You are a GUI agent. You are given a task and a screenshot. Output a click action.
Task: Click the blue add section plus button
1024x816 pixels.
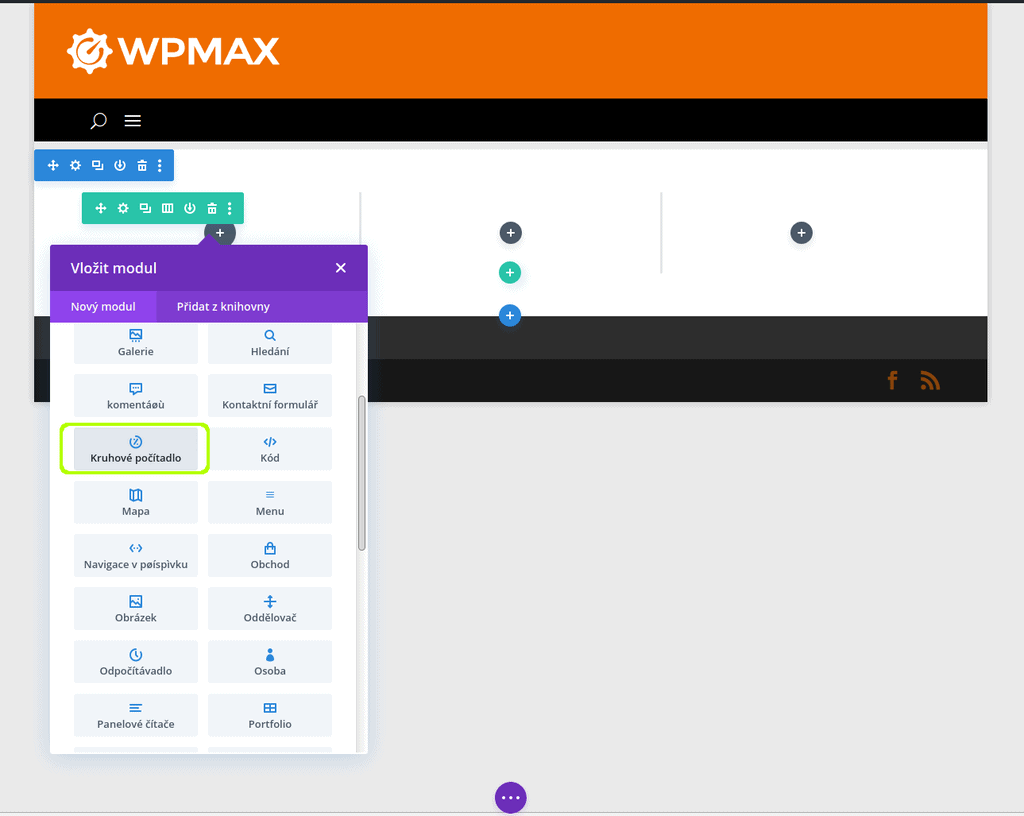(x=510, y=316)
